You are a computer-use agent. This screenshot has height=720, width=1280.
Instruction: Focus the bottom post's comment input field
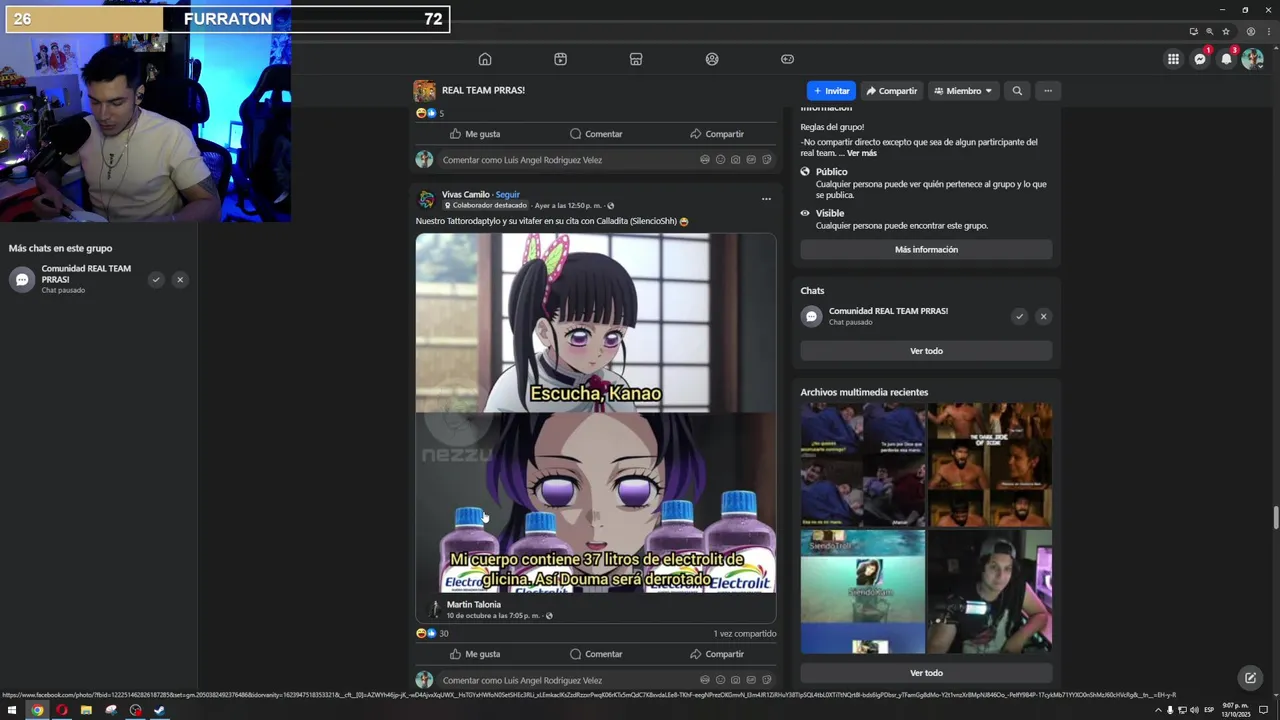[x=607, y=680]
